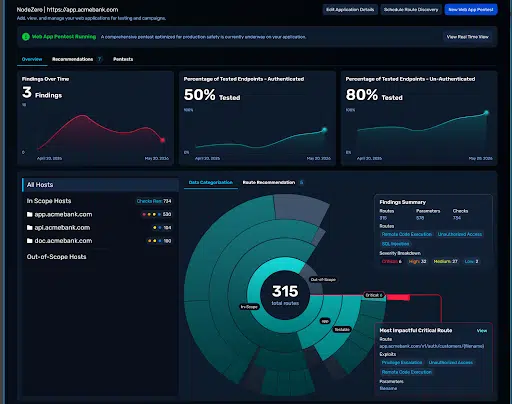Click View link on Most Impactful Critical Route

pos(482,331)
